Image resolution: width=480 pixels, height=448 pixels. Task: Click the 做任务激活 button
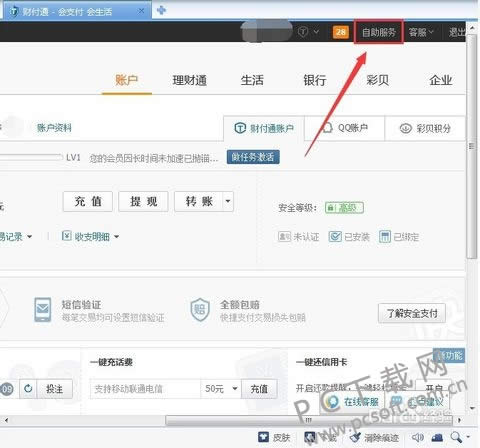point(253,157)
